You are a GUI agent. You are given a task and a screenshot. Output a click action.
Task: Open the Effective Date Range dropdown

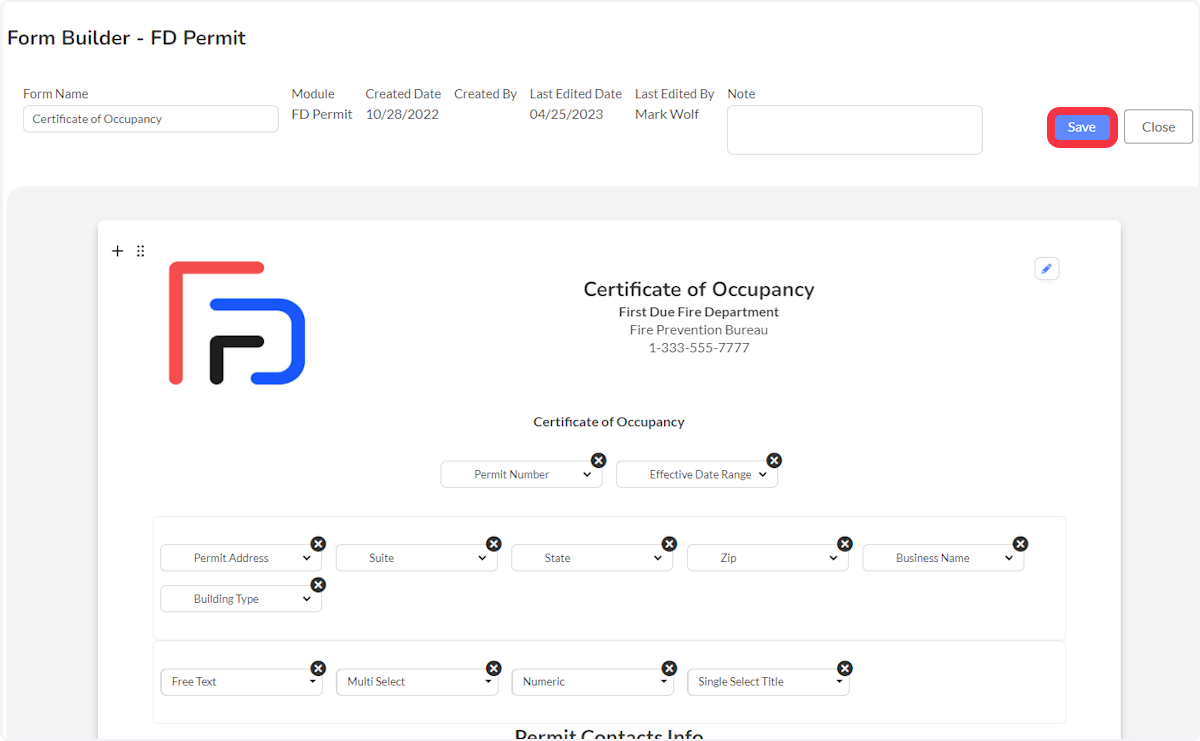[x=697, y=475]
